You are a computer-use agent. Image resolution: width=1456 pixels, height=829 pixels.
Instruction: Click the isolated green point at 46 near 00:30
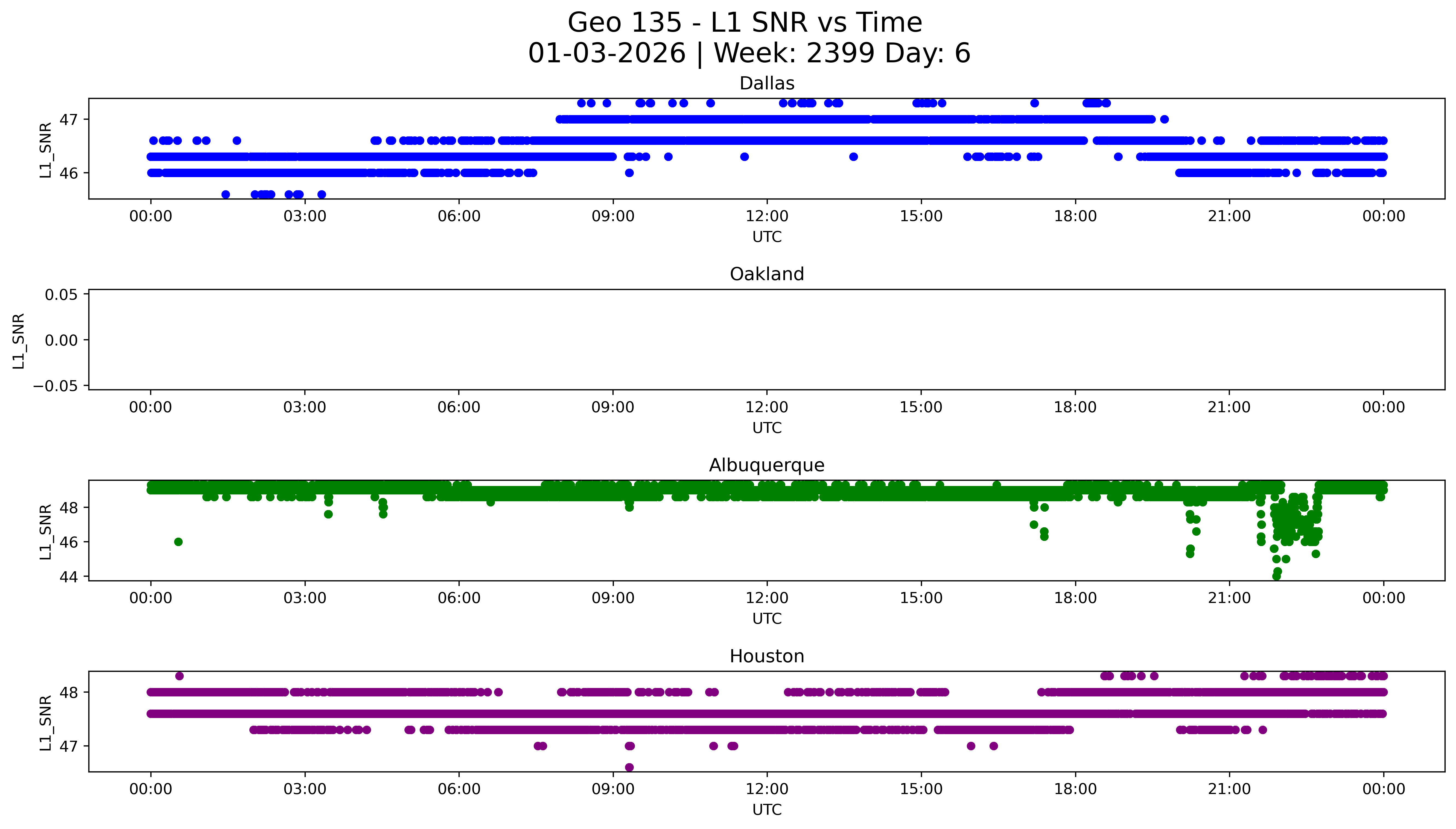coord(178,541)
